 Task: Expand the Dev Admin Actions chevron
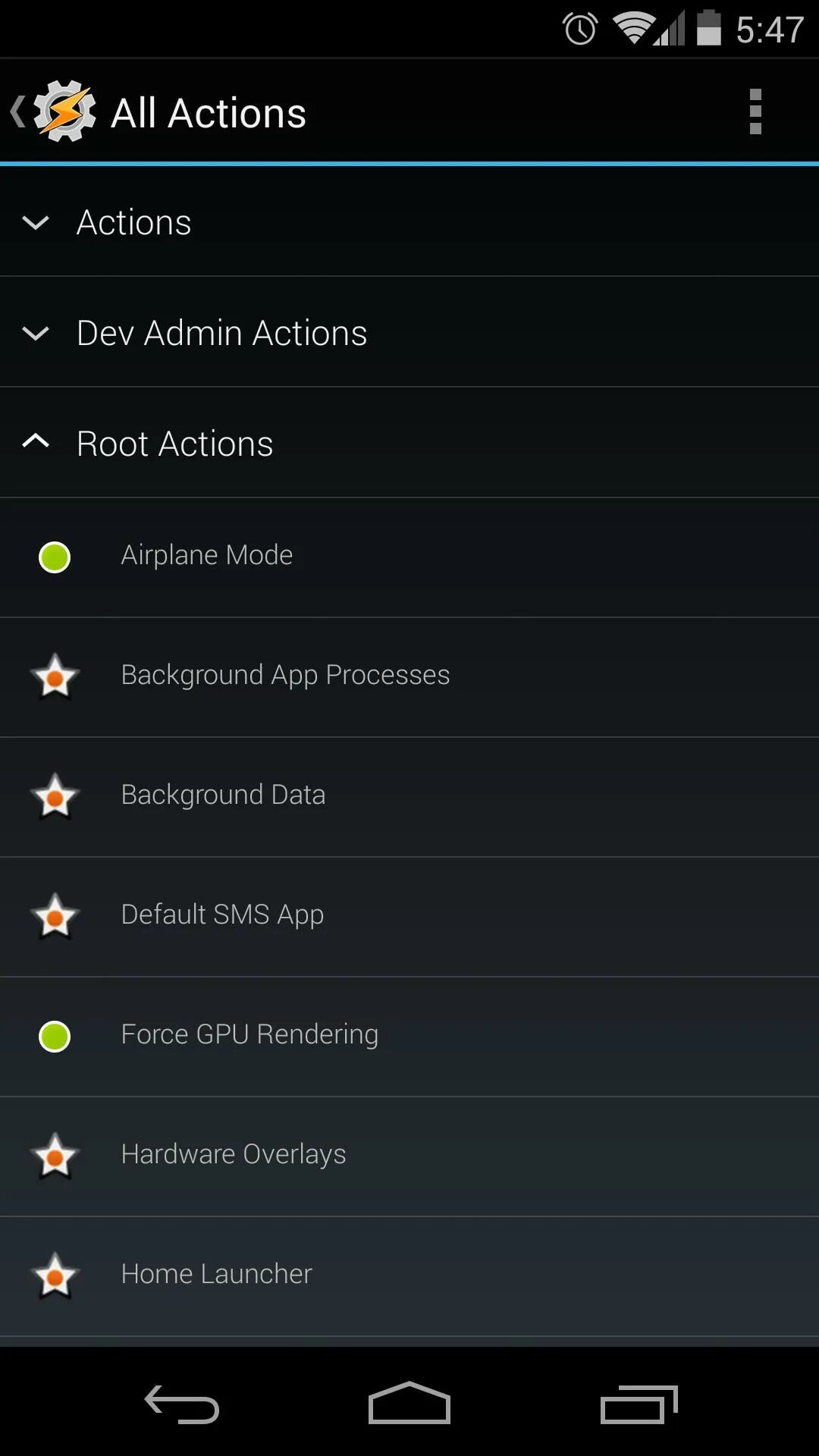pyautogui.click(x=36, y=334)
